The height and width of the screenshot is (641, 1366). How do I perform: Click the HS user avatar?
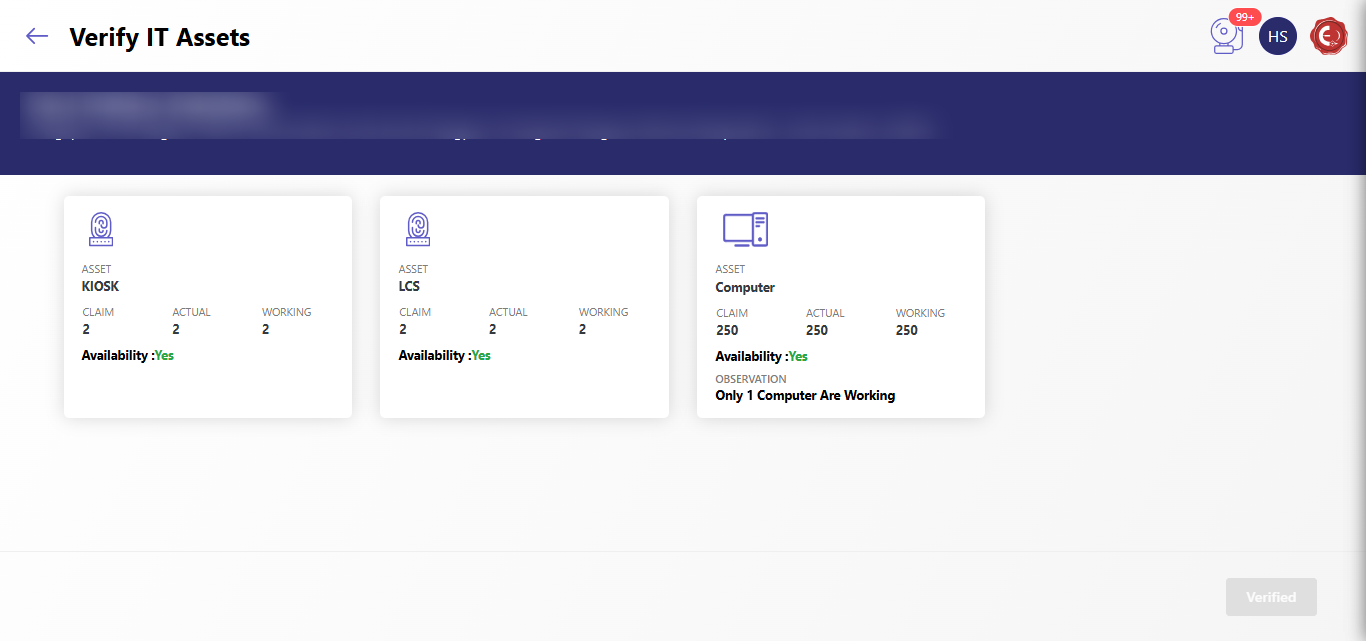tap(1277, 37)
